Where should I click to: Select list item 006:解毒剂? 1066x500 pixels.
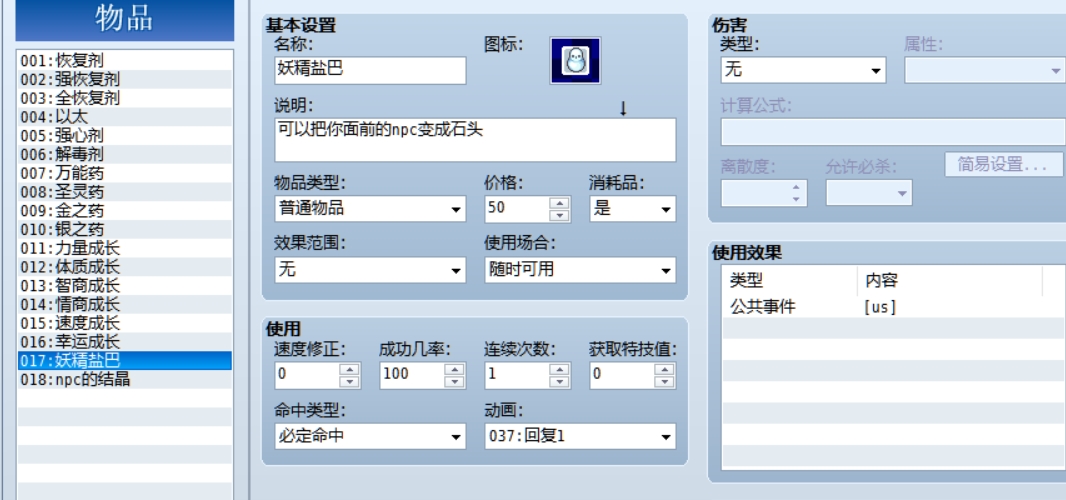[124, 154]
